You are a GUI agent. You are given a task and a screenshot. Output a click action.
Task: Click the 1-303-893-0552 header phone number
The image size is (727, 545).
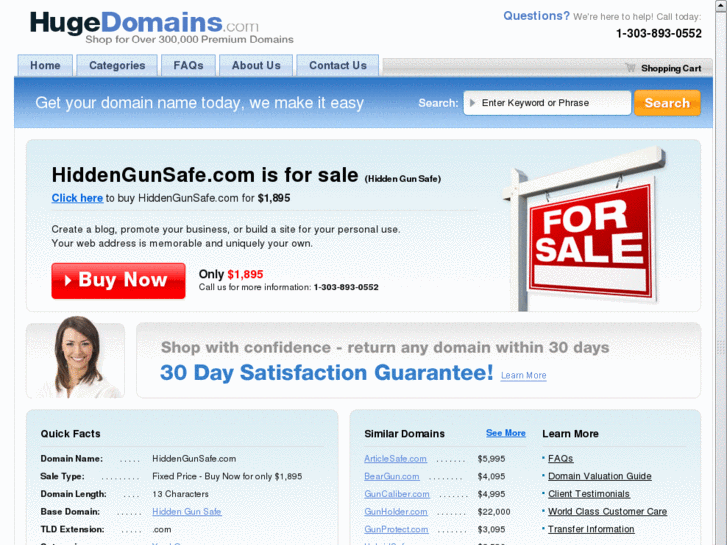pyautogui.click(x=658, y=33)
